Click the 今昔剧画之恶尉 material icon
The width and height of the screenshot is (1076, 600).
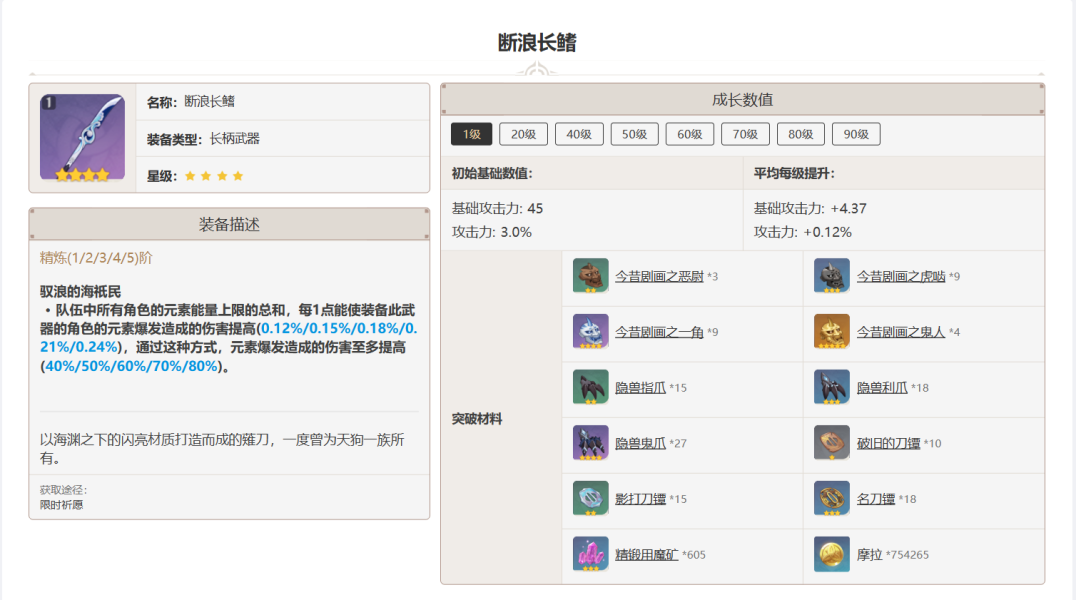click(x=590, y=276)
